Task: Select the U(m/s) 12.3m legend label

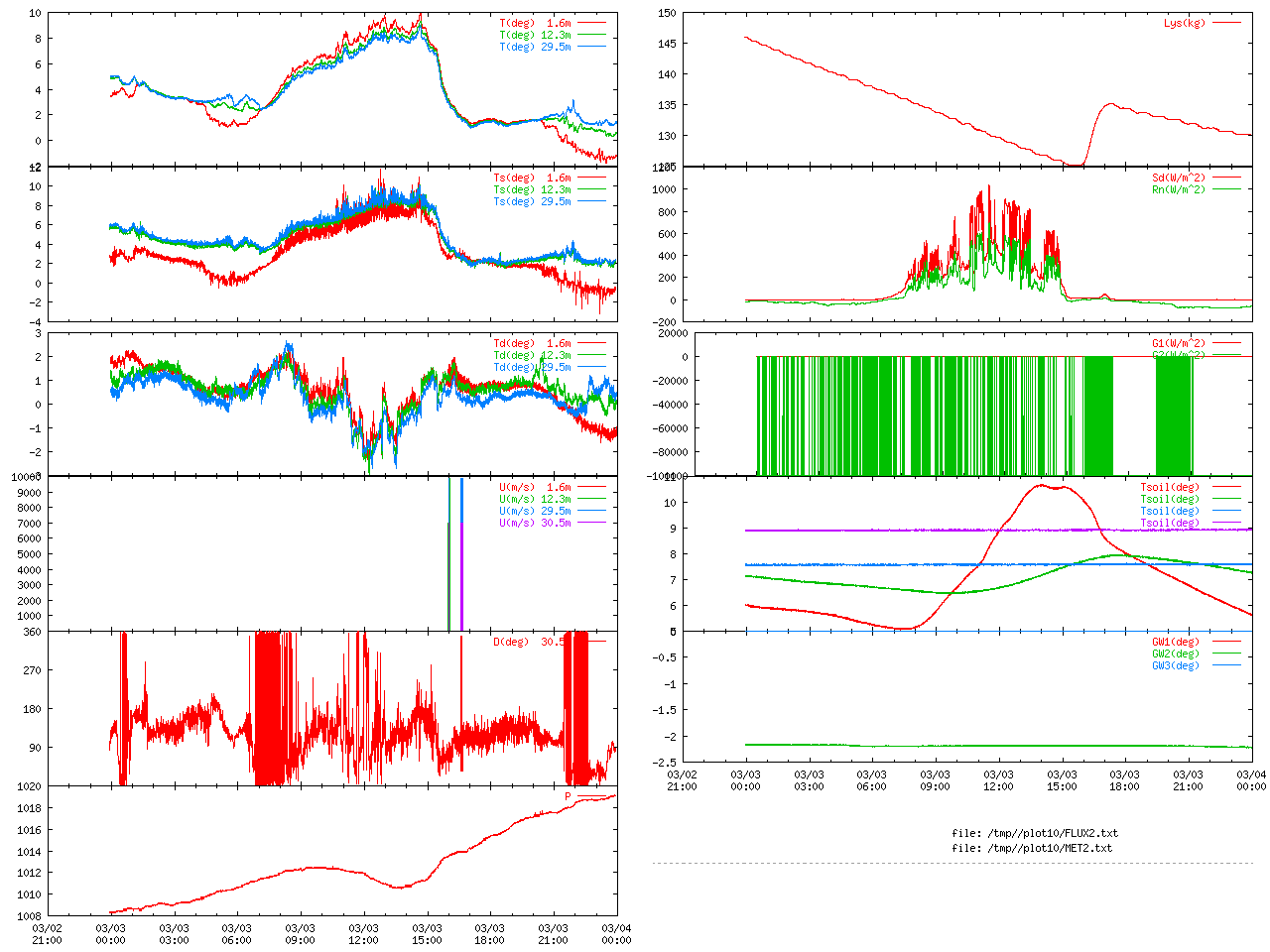Action: pyautogui.click(x=535, y=499)
